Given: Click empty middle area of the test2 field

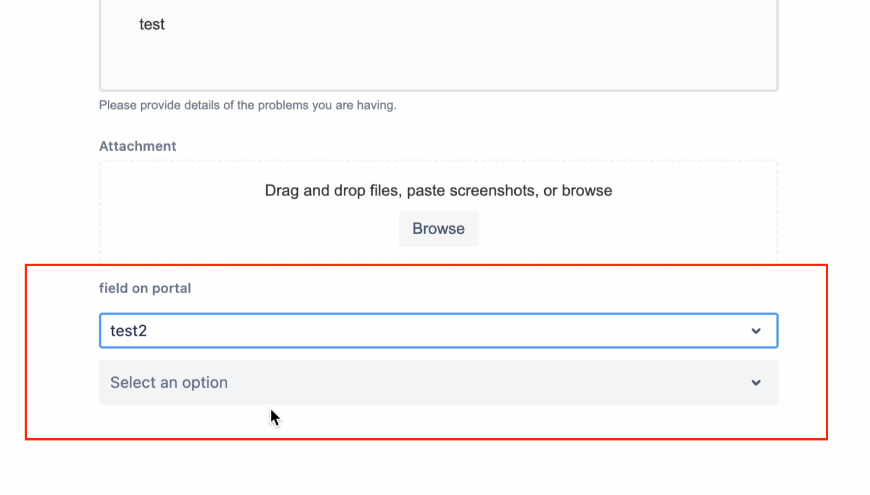Looking at the screenshot, I should 450,331.
